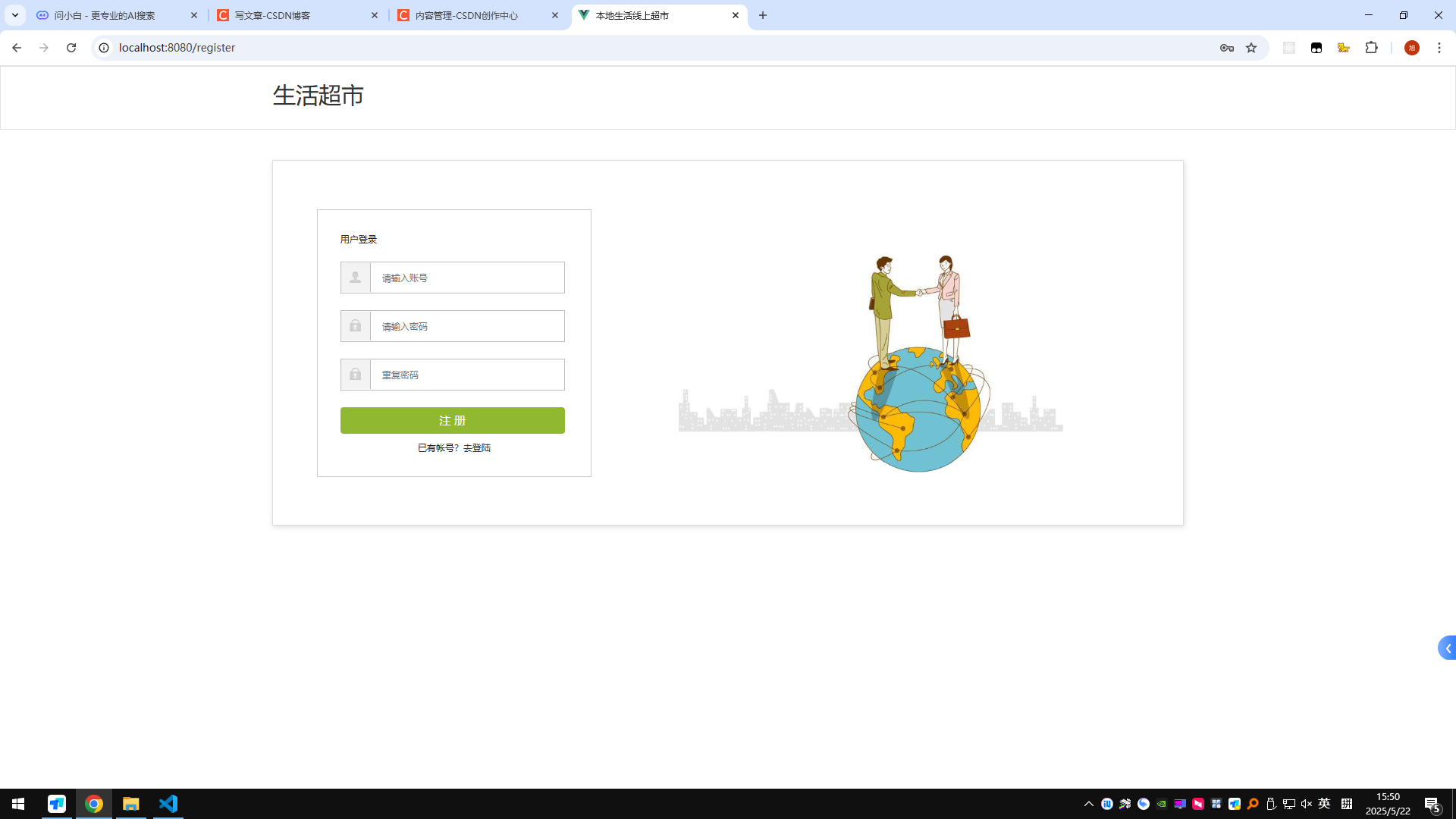The image size is (1456, 819).
Task: Expand the tab search dropdown
Action: [14, 15]
